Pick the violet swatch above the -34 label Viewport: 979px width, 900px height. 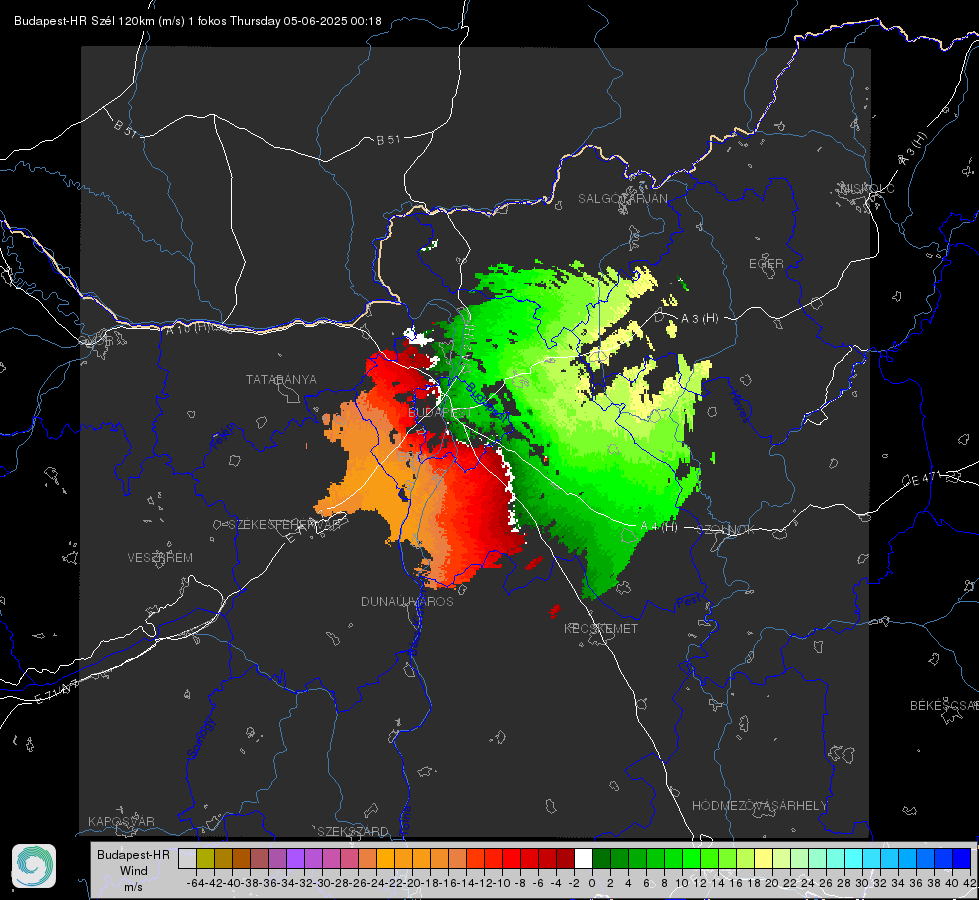[x=295, y=858]
